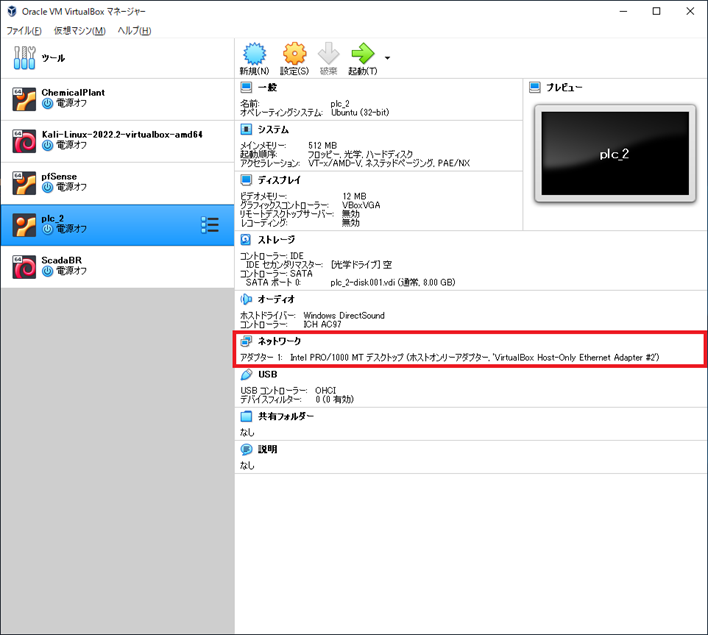Click the ネットワーク Network section icon

pyautogui.click(x=246, y=341)
